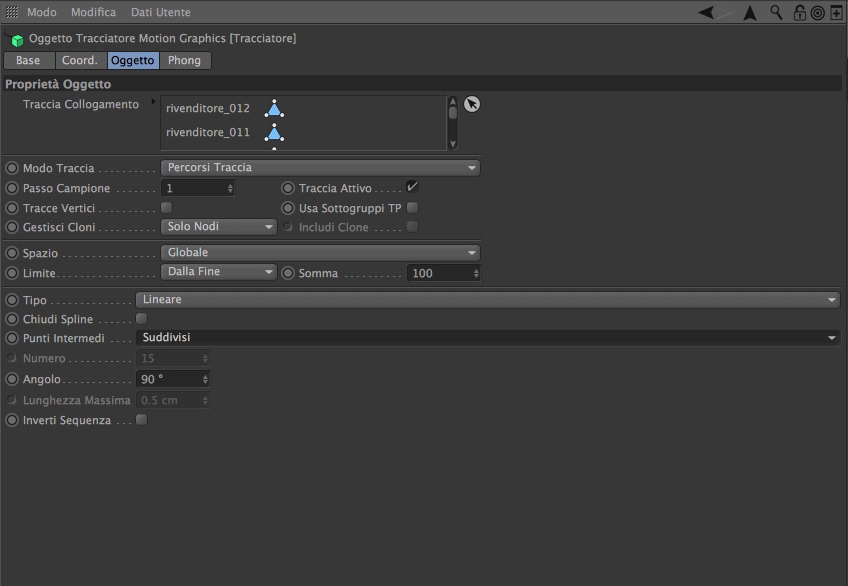Enable the Chiudi Spline checkbox
Screen dimensions: 848x586
142,318
